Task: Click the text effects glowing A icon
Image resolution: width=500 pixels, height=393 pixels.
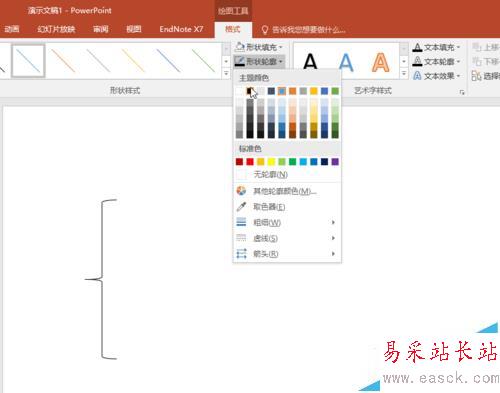Action: tap(417, 76)
